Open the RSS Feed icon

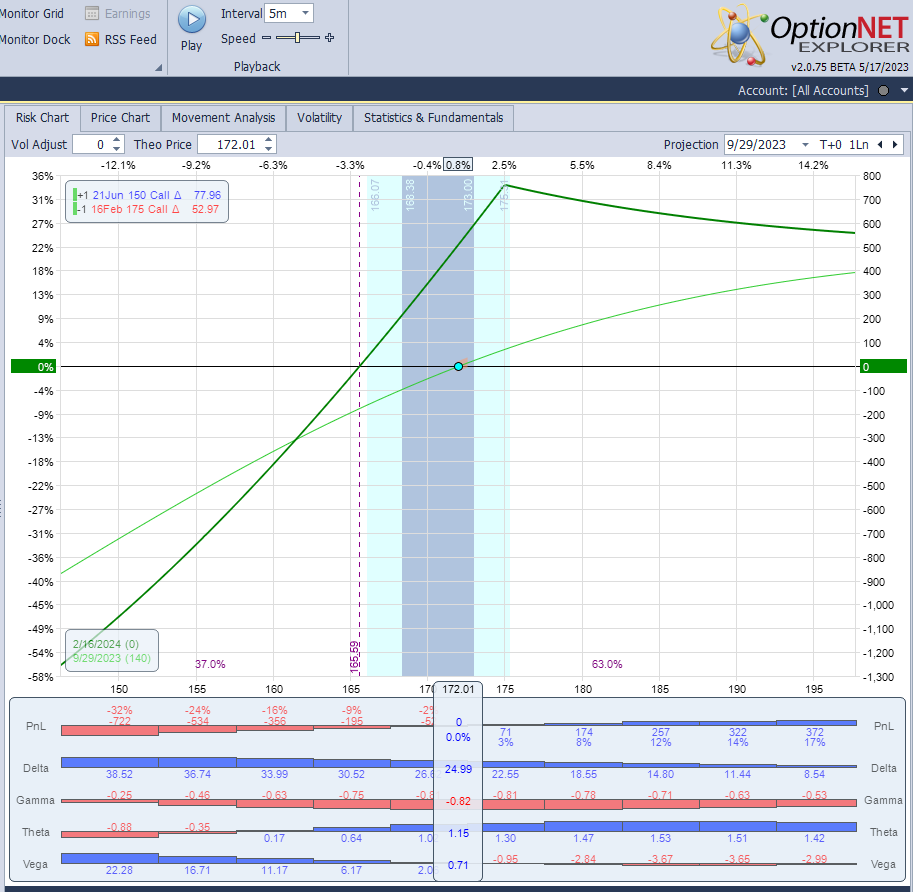(x=92, y=39)
